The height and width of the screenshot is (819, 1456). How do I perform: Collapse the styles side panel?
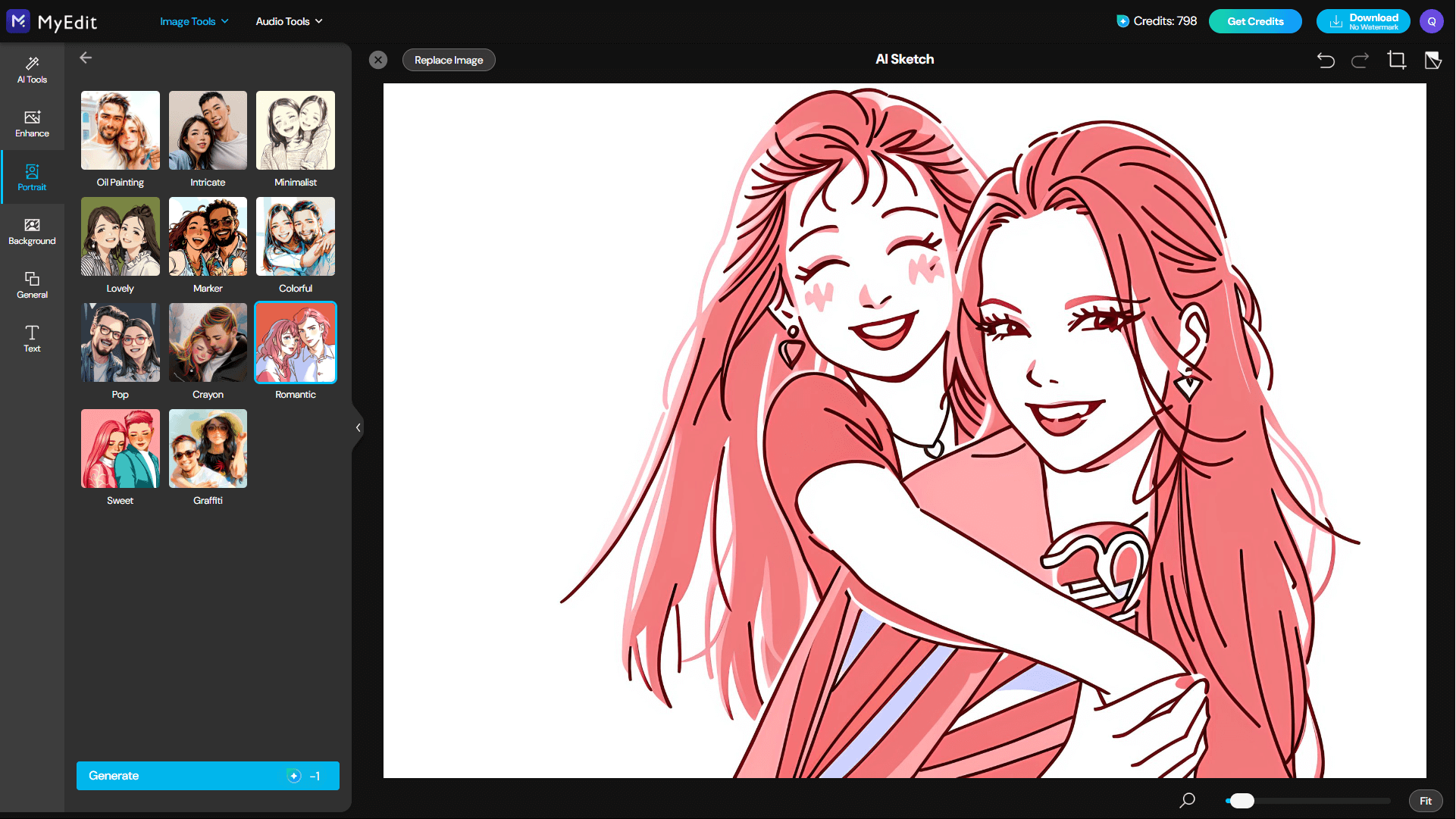pos(358,427)
